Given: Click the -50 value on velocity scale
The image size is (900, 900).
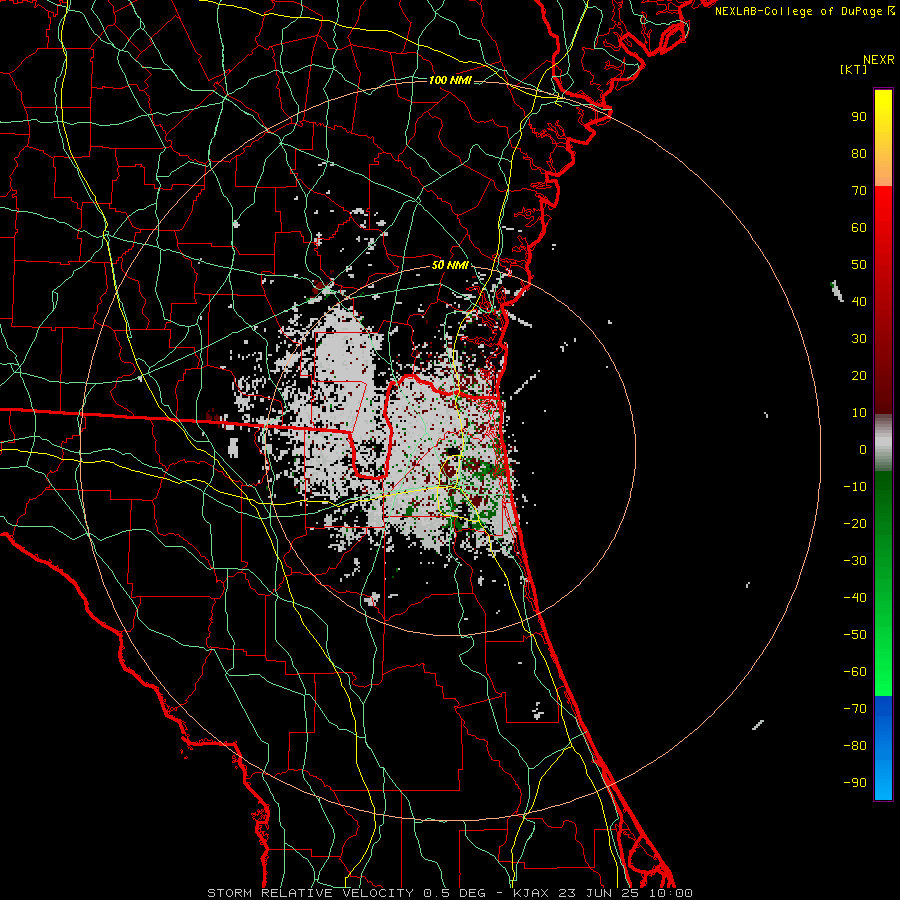Looking at the screenshot, I should 855,635.
